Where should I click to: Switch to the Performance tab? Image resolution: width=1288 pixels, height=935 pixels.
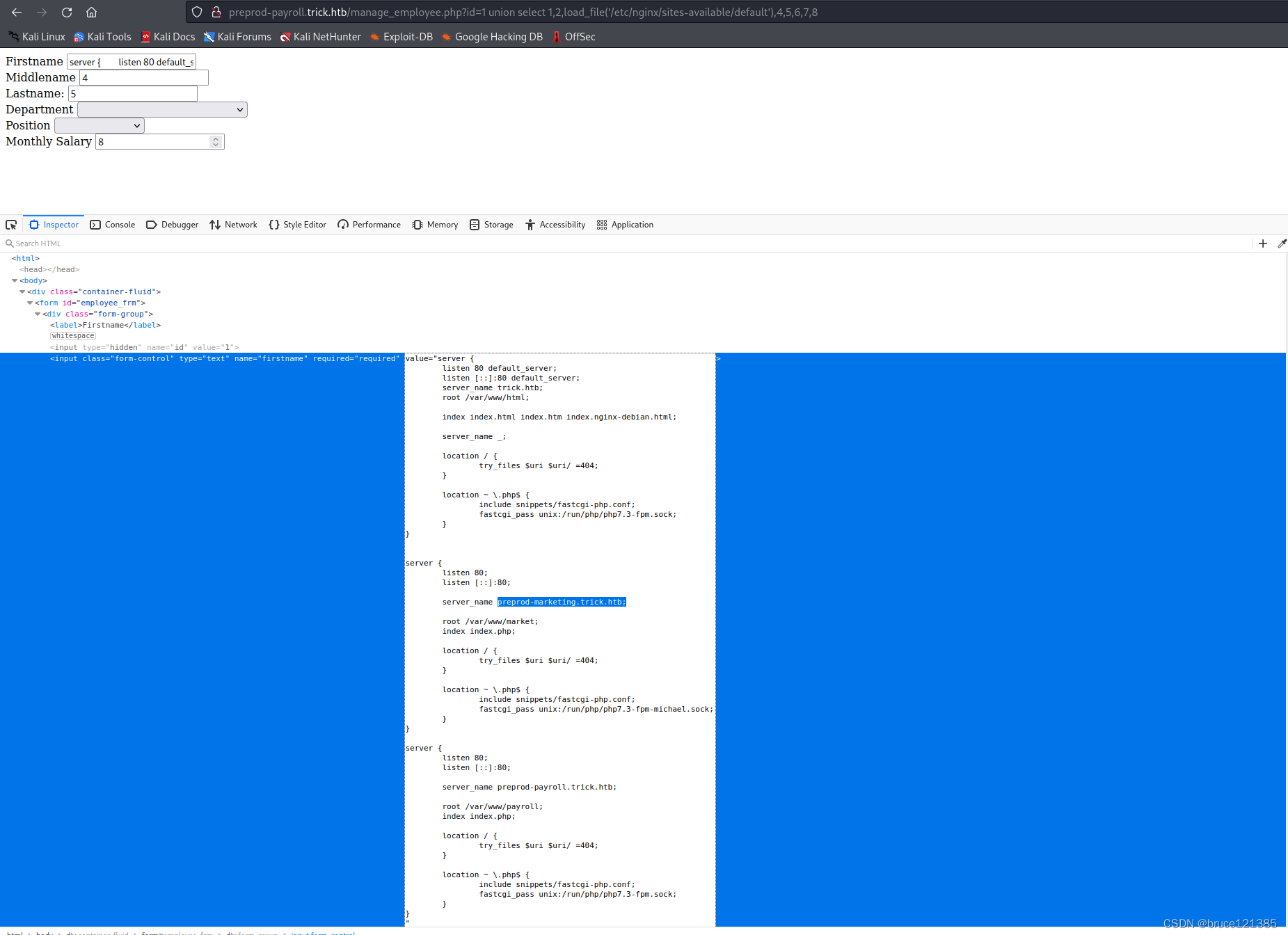(x=369, y=225)
